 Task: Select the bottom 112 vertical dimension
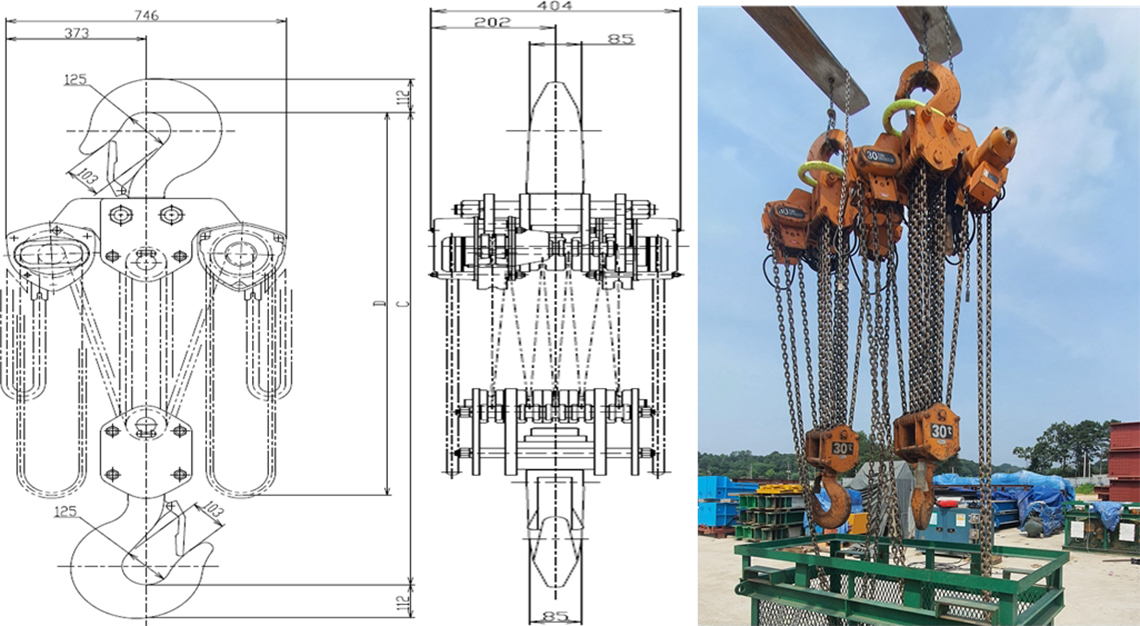coord(403,602)
